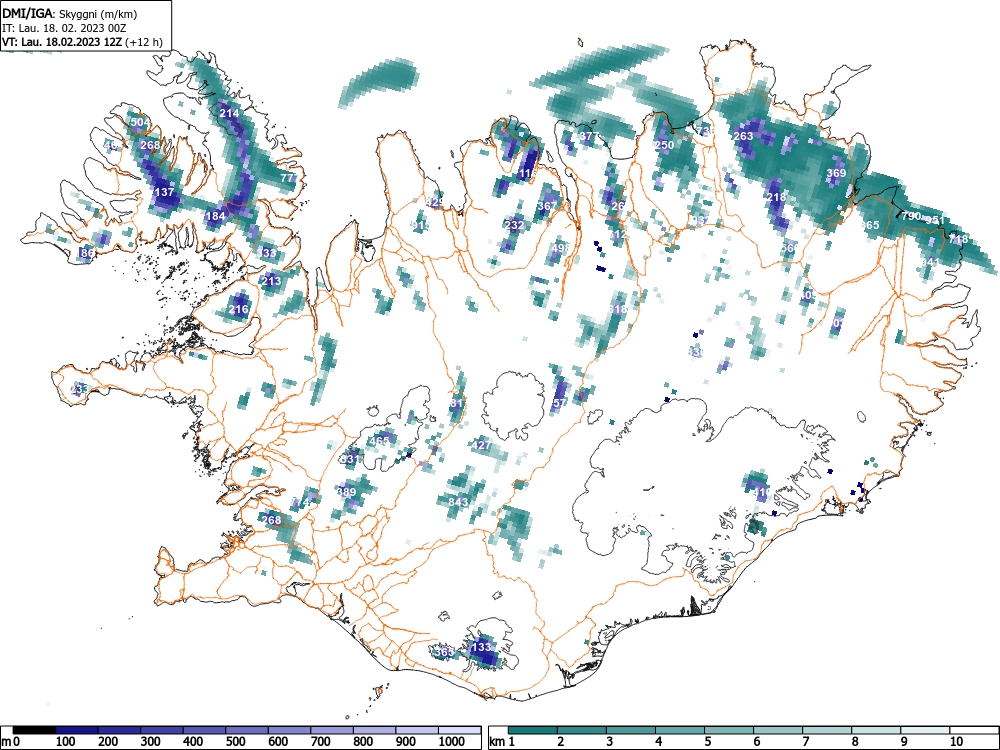Click the black 0–100 m legend swatch
Screen dimensions: 1000x750
(34, 730)
